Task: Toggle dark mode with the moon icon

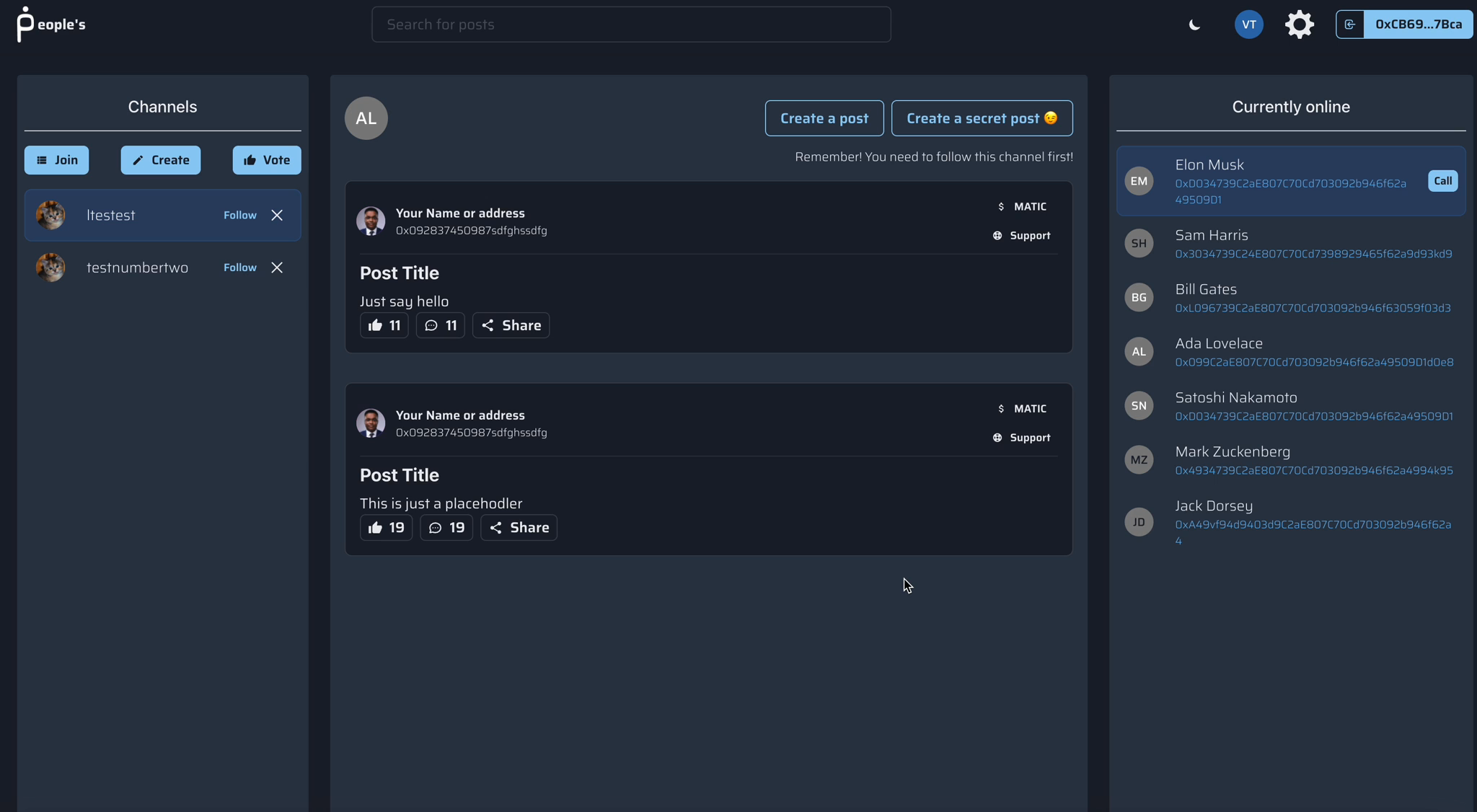Action: pos(1194,25)
